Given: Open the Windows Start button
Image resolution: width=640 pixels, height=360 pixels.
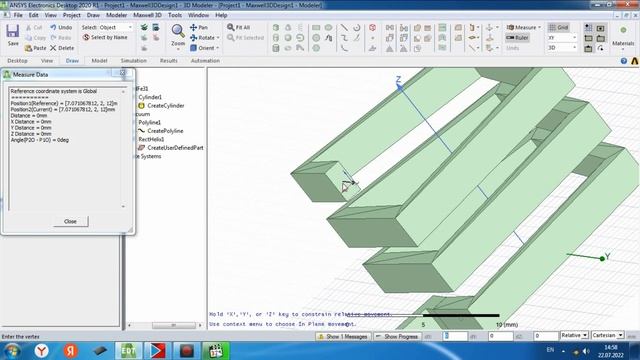Looking at the screenshot, I should pos(12,351).
